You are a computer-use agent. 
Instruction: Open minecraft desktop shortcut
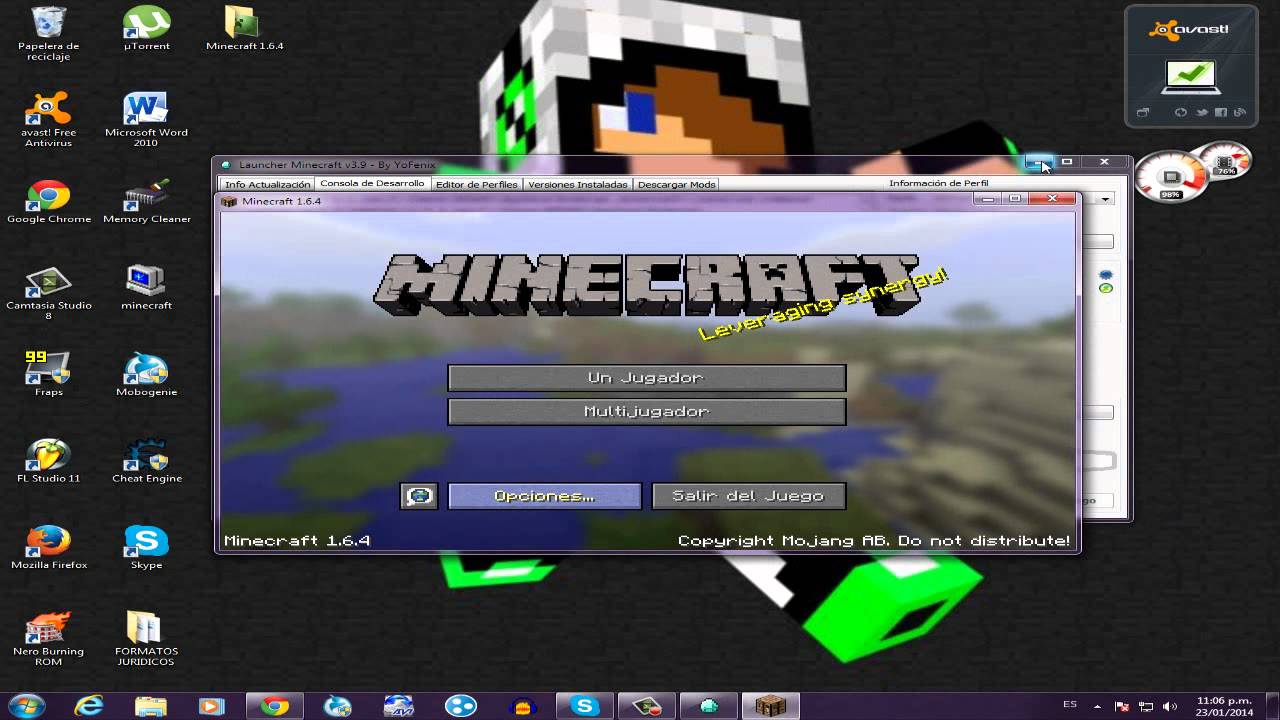click(x=146, y=288)
